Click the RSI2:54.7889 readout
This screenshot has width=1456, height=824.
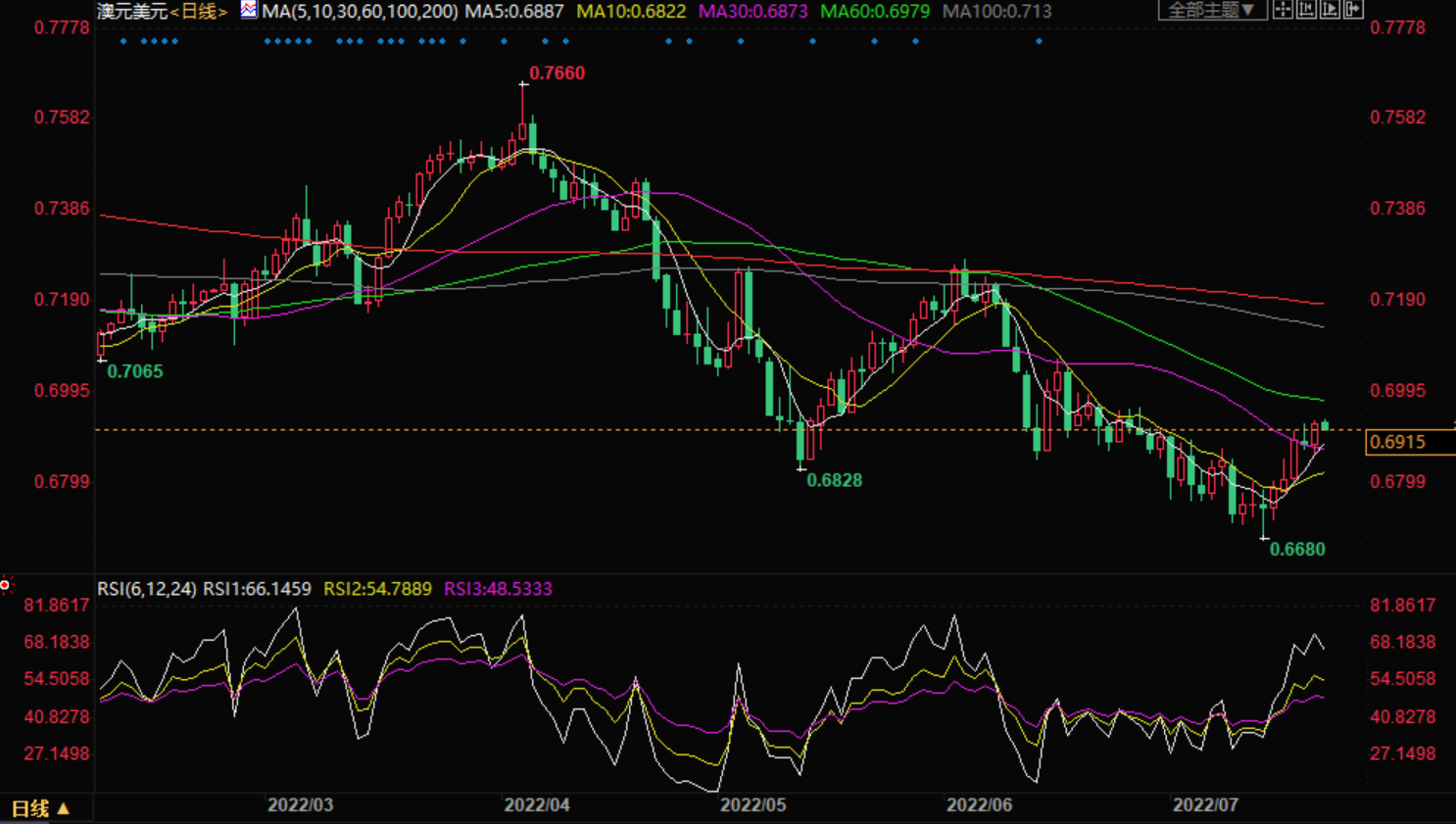point(377,589)
